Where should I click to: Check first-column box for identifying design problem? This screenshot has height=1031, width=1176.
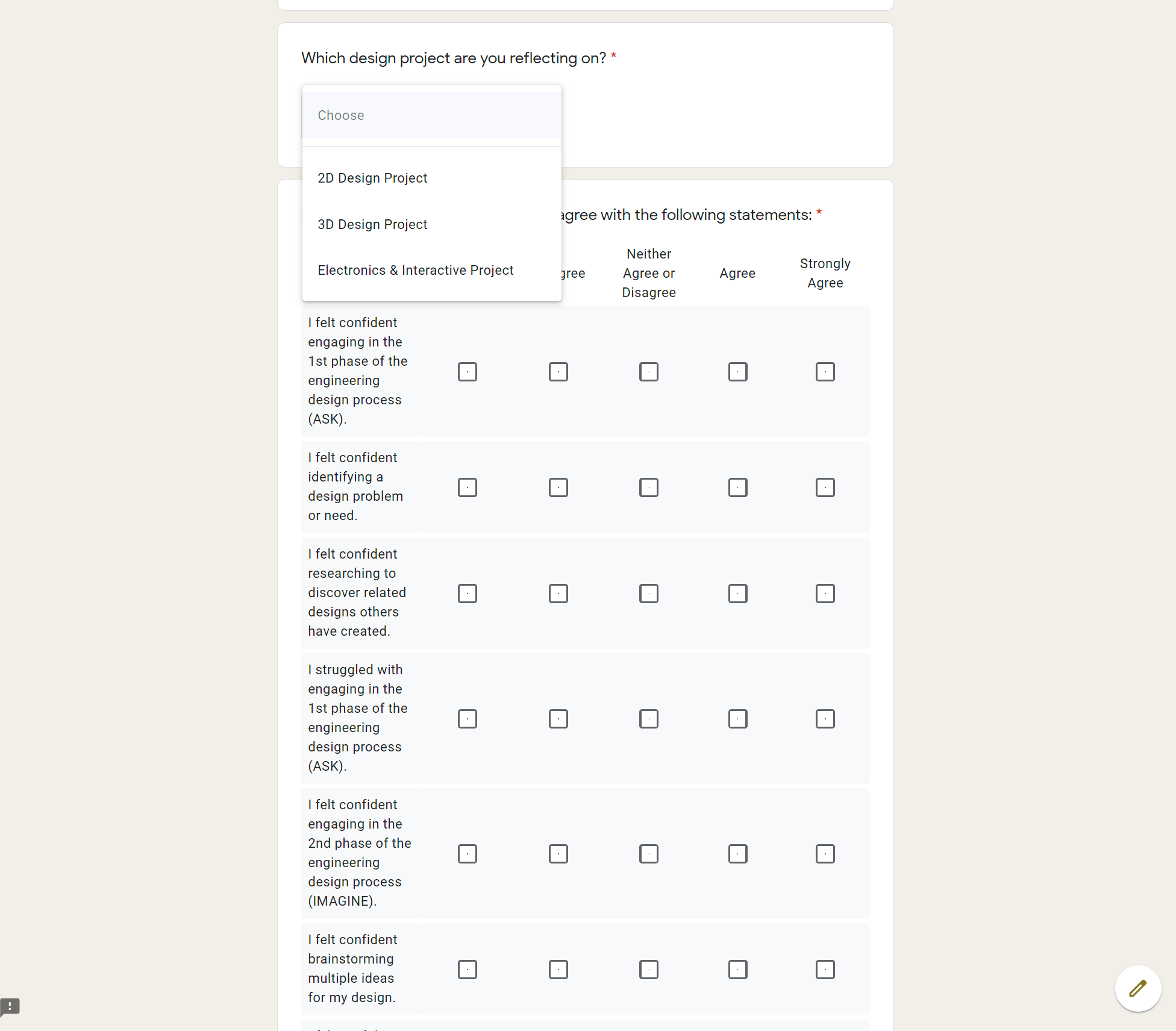(x=467, y=487)
